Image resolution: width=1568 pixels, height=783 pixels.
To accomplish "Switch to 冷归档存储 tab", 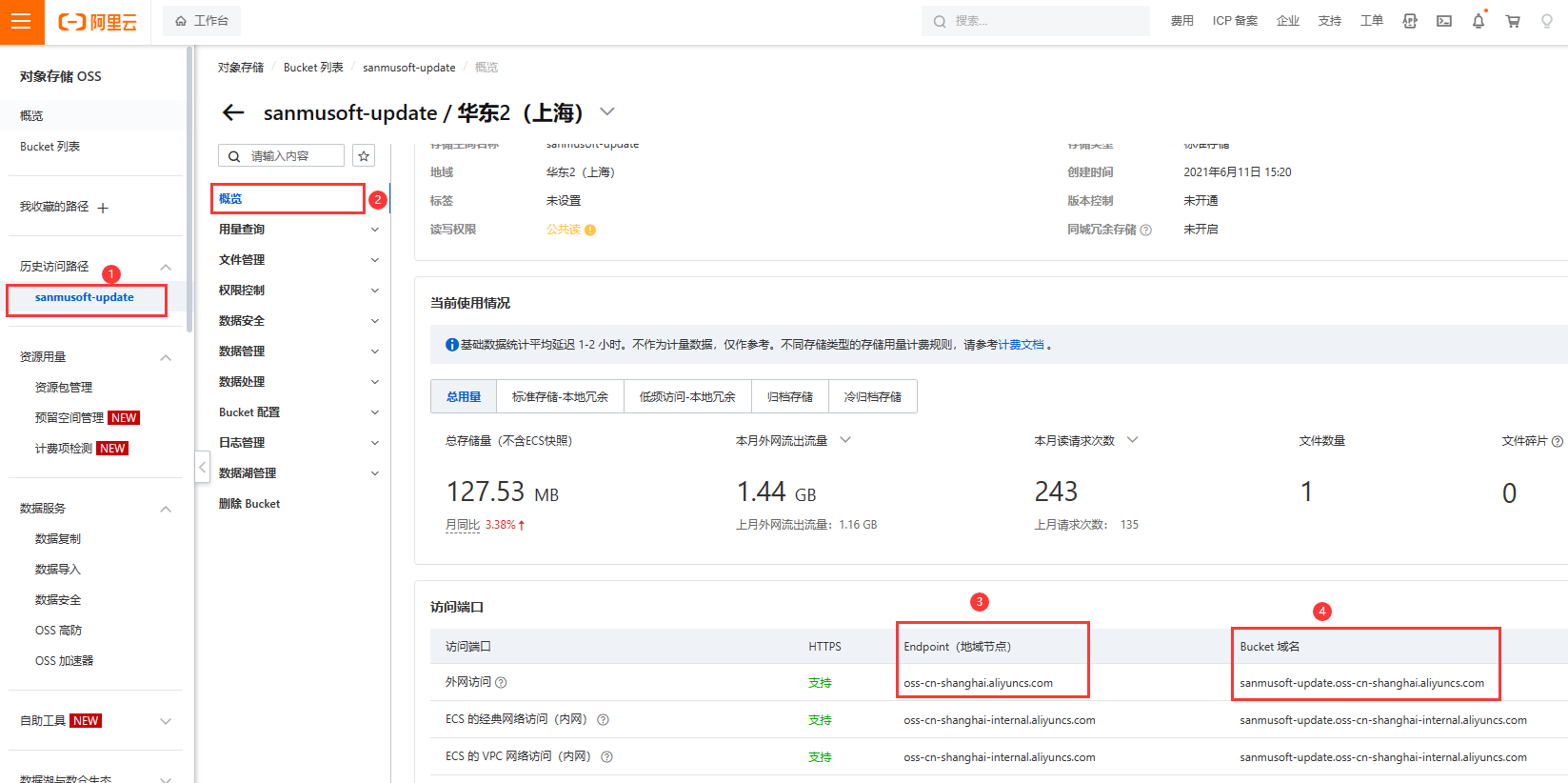I will (x=873, y=396).
